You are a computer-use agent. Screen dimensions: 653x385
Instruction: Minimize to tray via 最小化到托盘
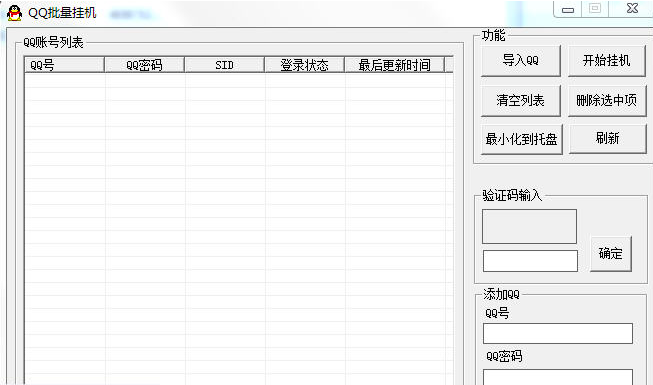[x=521, y=139]
